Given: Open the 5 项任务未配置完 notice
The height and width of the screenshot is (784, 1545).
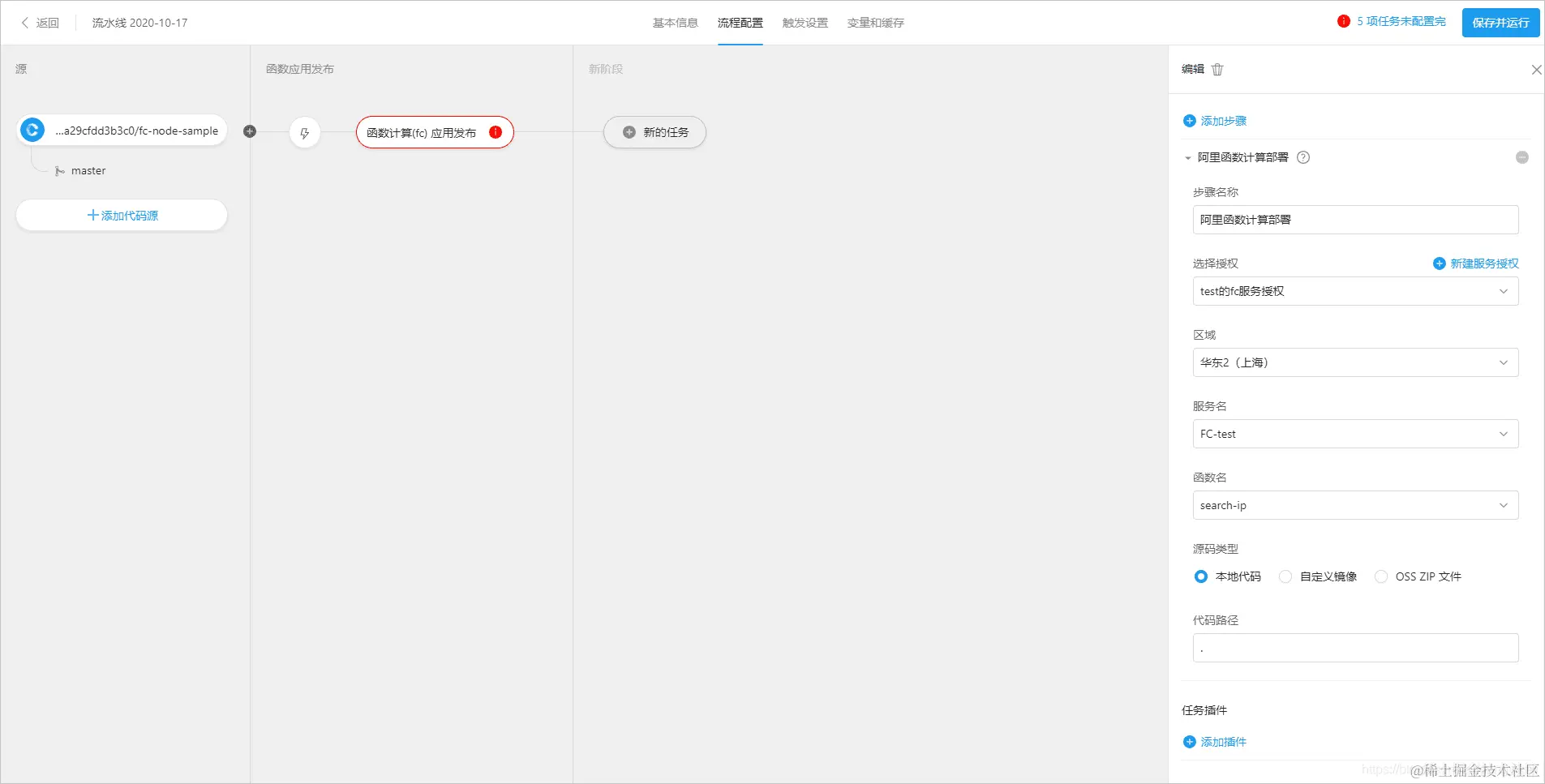Looking at the screenshot, I should pyautogui.click(x=1401, y=21).
